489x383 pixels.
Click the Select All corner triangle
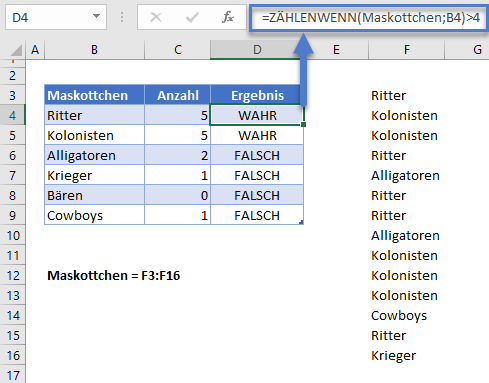tap(16, 50)
